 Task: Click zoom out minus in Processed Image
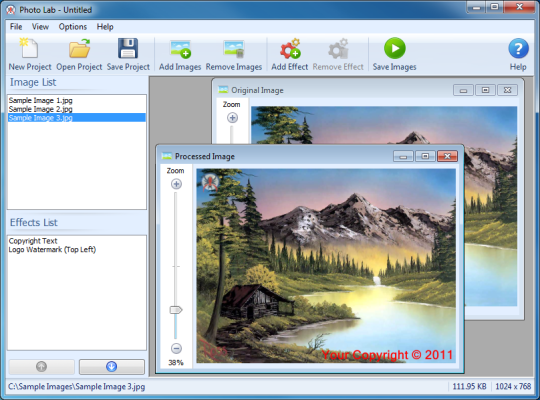click(176, 349)
